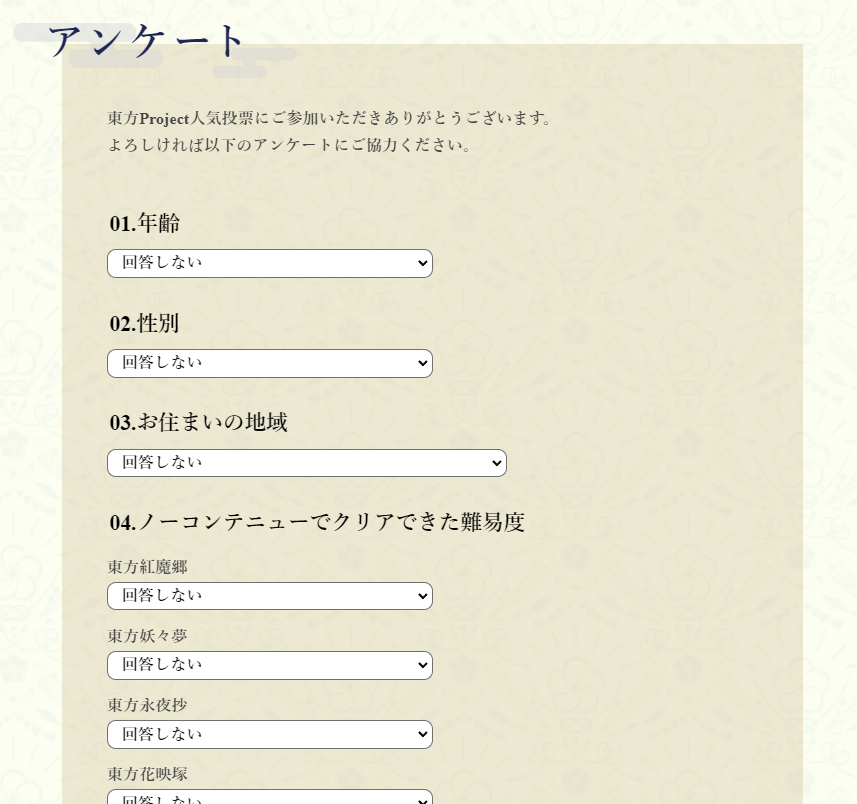Open the 東方永夜抄 difficulty dropdown
This screenshot has height=804, width=857.
269,734
